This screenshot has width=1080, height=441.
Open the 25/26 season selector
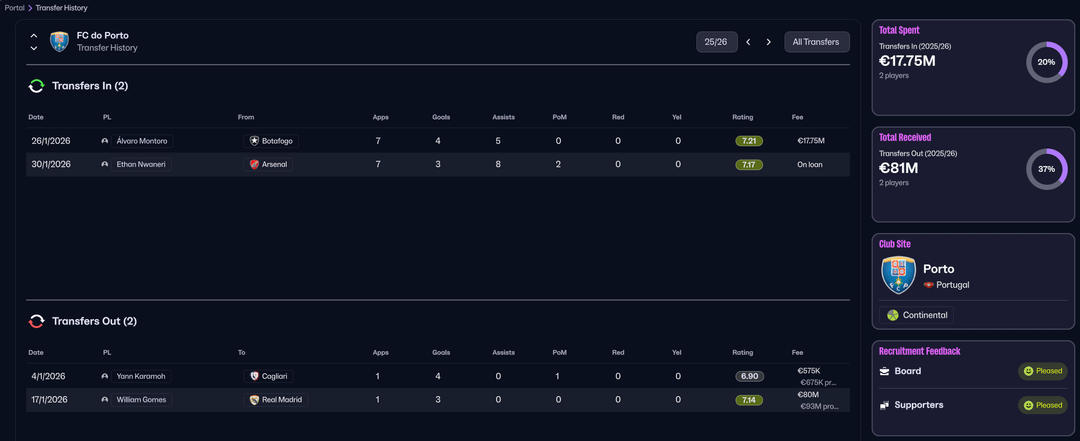tap(716, 42)
